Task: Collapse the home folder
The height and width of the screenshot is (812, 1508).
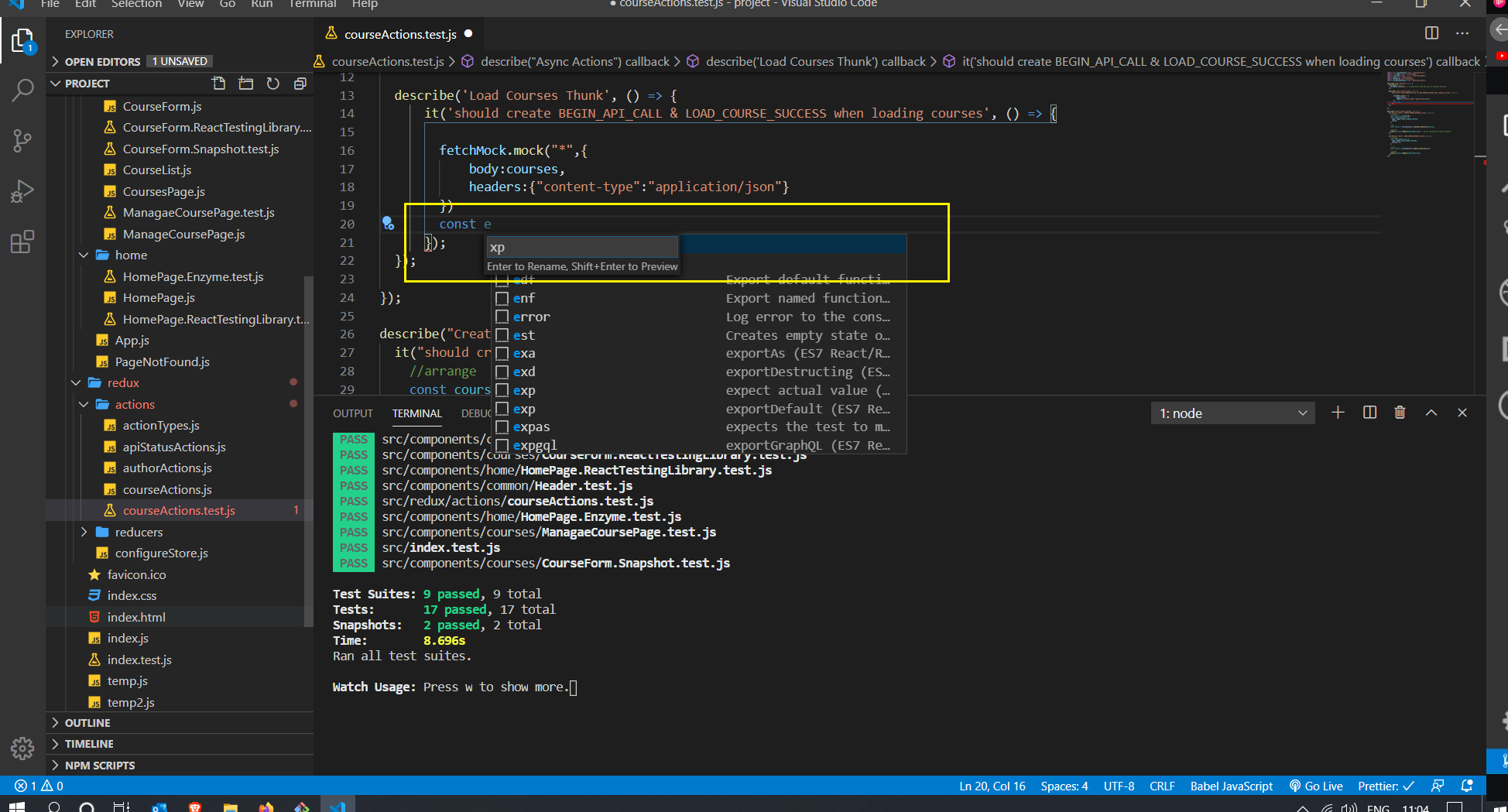Action: click(83, 255)
